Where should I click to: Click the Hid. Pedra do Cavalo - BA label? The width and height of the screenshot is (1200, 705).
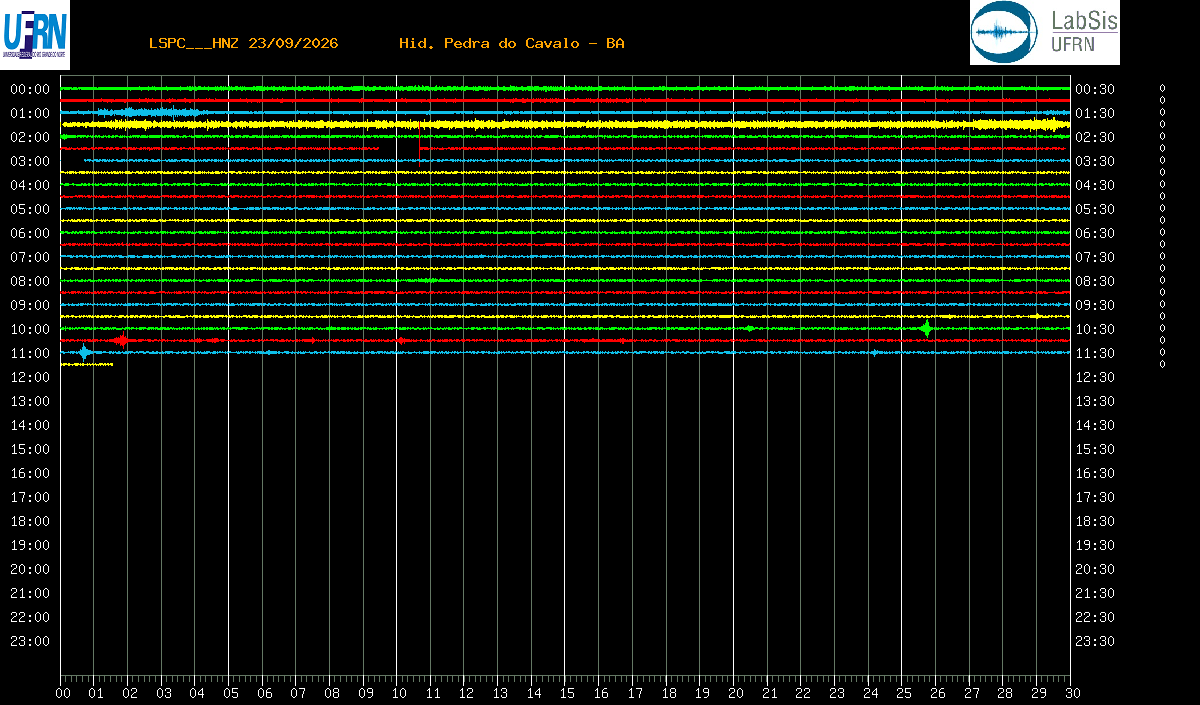[512, 43]
